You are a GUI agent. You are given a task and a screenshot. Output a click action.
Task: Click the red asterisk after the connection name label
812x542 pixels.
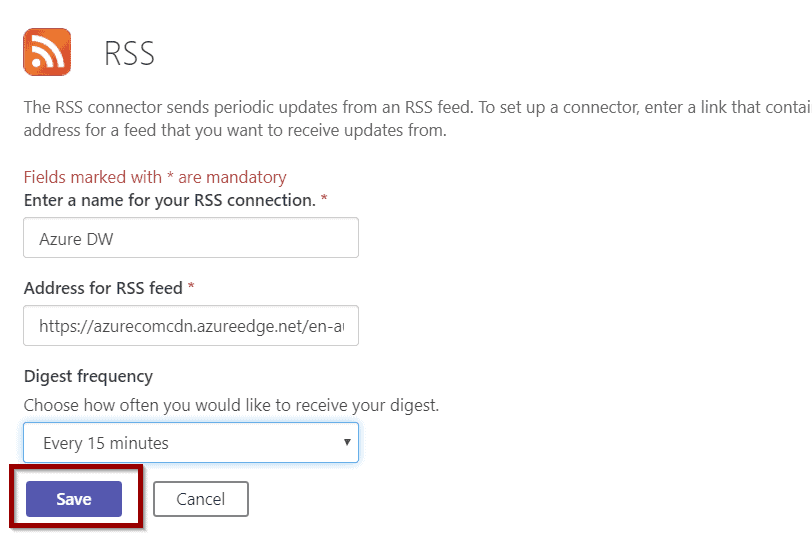324,198
